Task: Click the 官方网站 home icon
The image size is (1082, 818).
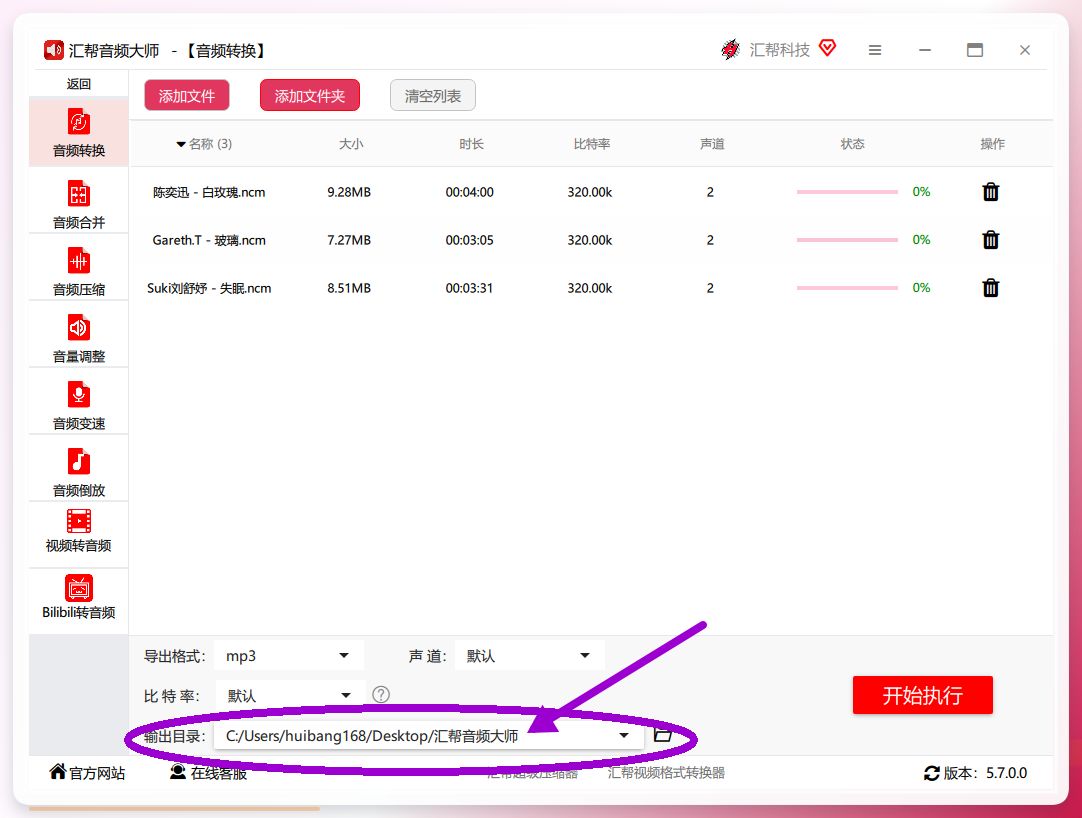Action: point(58,771)
